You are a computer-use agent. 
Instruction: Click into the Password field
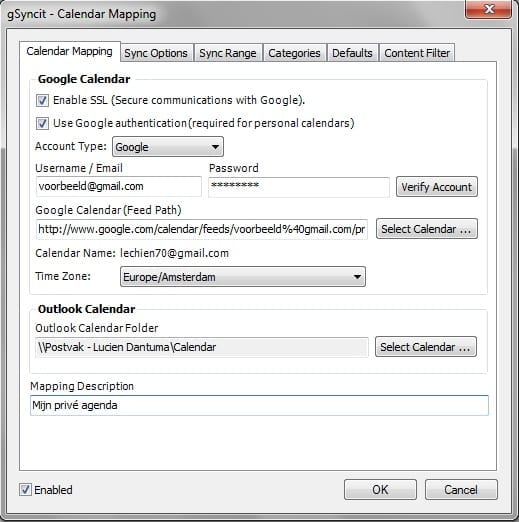pos(299,187)
